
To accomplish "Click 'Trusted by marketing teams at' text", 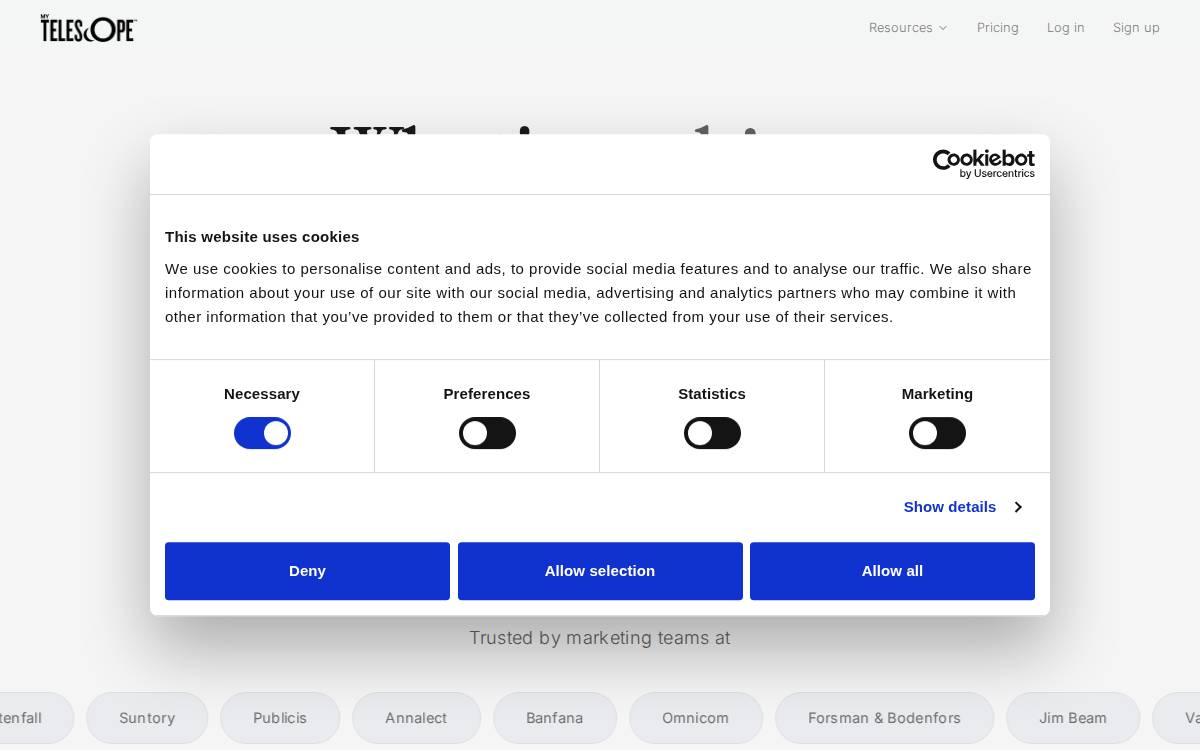I will (x=600, y=638).
